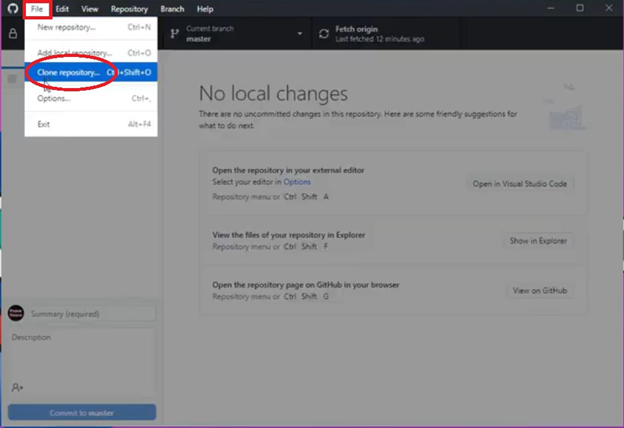Click the Commit to master button
The image size is (624, 428).
click(x=82, y=412)
